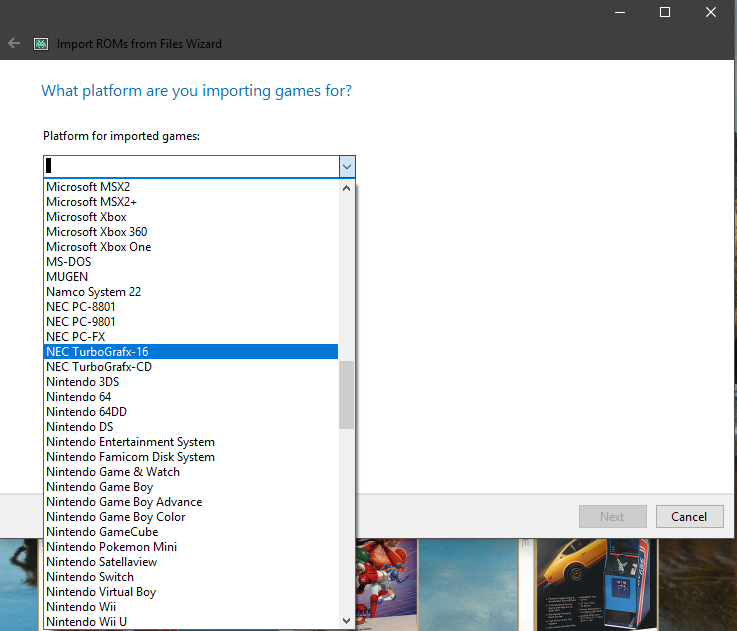This screenshot has width=737, height=631.
Task: Cancel the Import ROMs wizard
Action: pos(689,517)
